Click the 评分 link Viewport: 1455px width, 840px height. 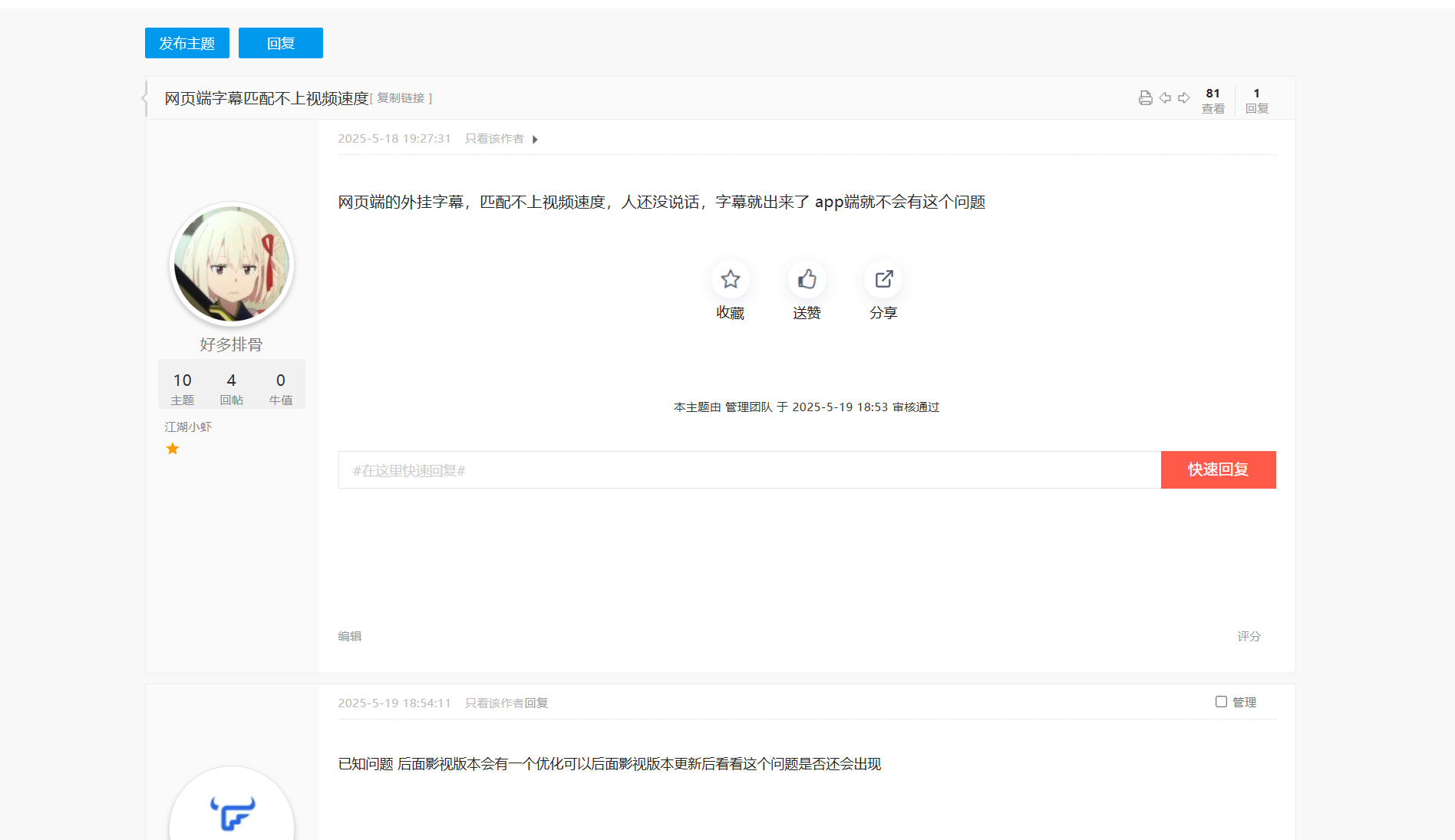(1249, 636)
